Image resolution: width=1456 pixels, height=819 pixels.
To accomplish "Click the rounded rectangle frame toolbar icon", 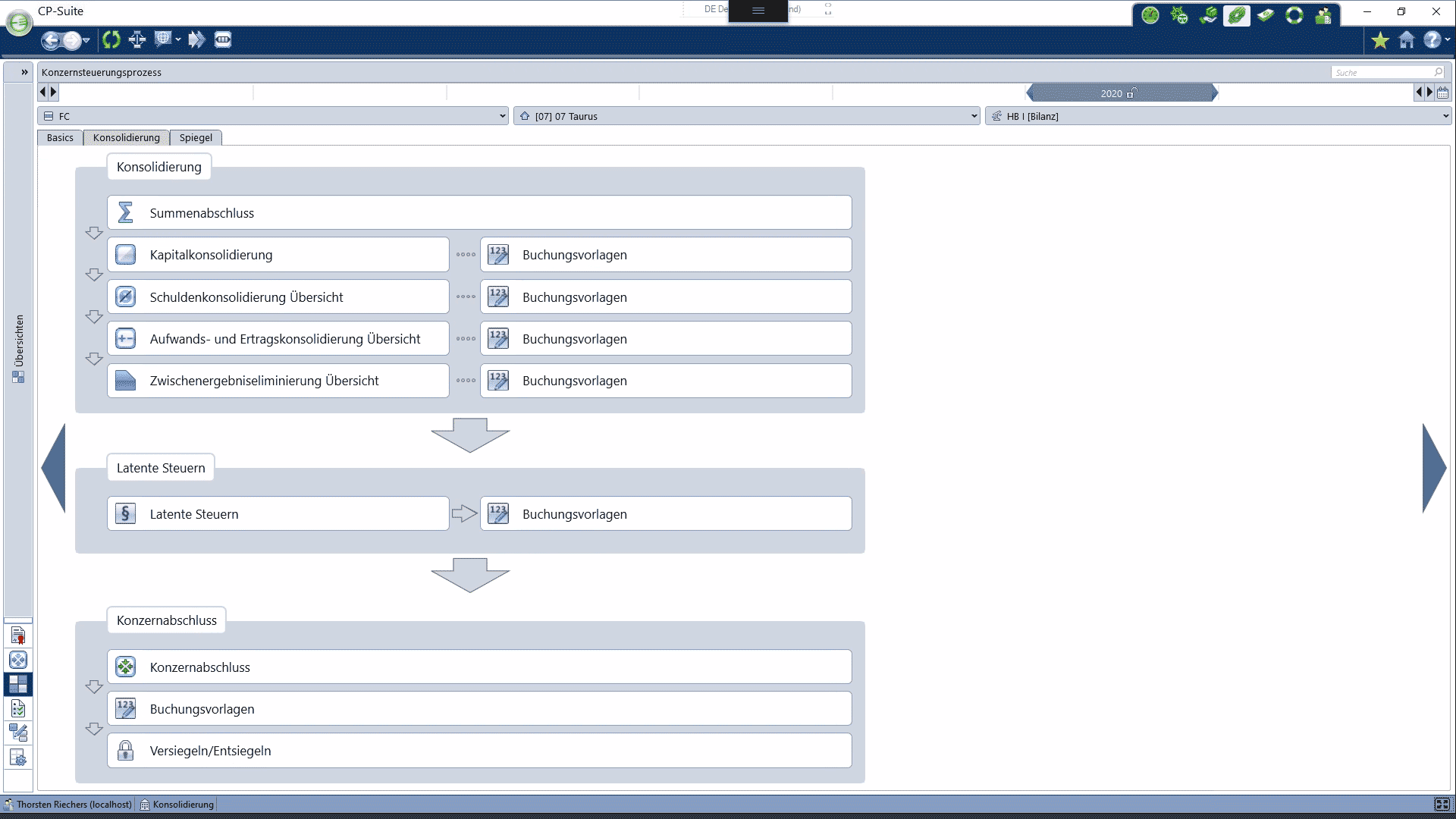I will pyautogui.click(x=223, y=39).
